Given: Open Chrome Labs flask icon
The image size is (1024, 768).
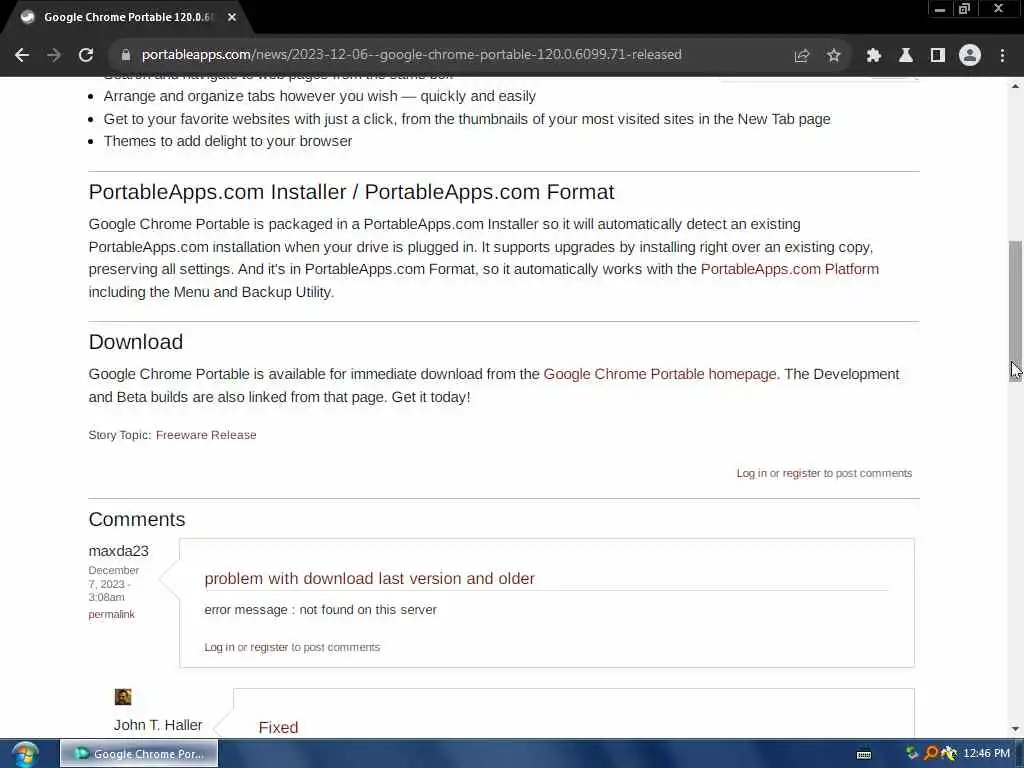Looking at the screenshot, I should pyautogui.click(x=906, y=56).
